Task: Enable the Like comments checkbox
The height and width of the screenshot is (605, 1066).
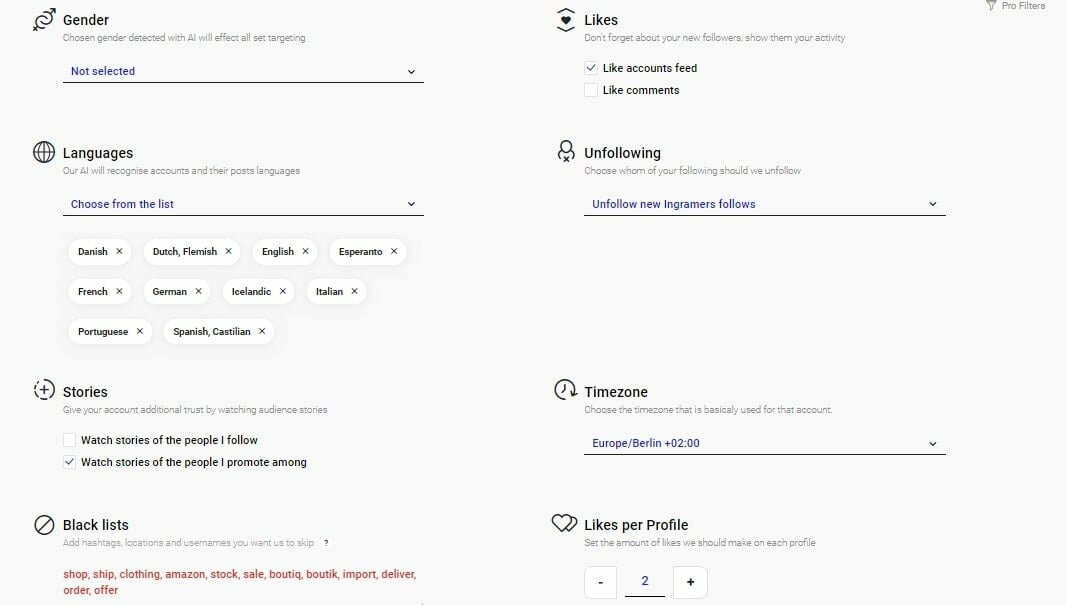Action: point(591,90)
